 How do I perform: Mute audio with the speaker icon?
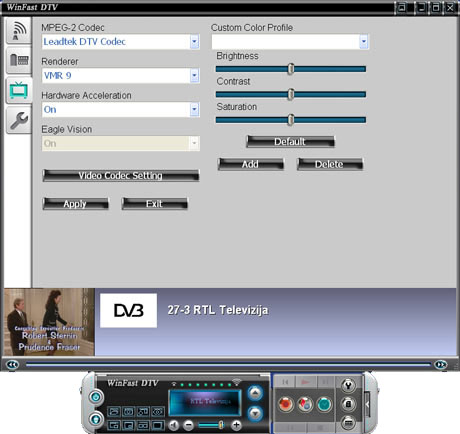pyautogui.click(x=174, y=425)
